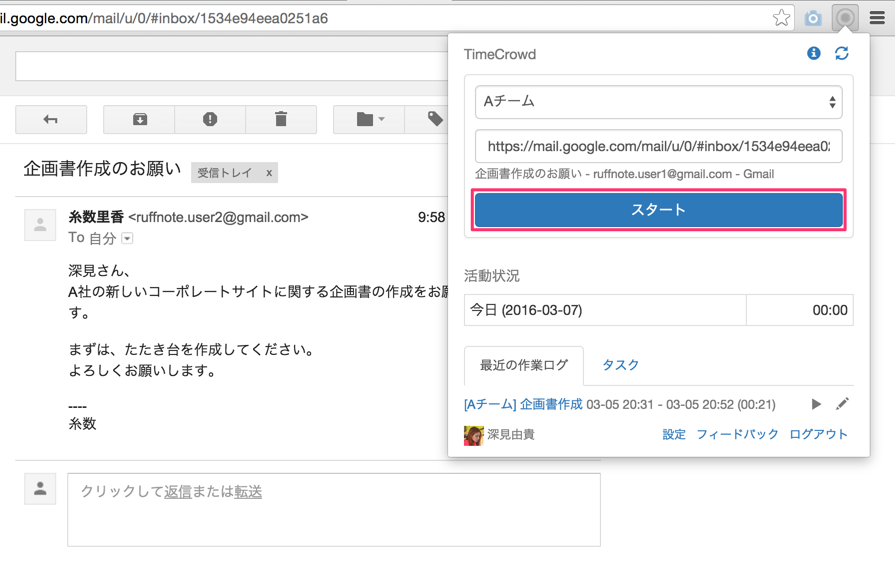Open the TimeCrowd extension toolbar icon
Screen dimensions: 895x567
[846, 18]
